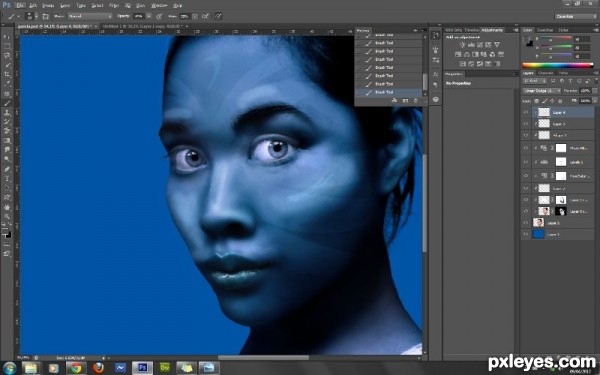Hide Layer 2 with its eye icon
This screenshot has width=600, height=375.
pos(526,189)
